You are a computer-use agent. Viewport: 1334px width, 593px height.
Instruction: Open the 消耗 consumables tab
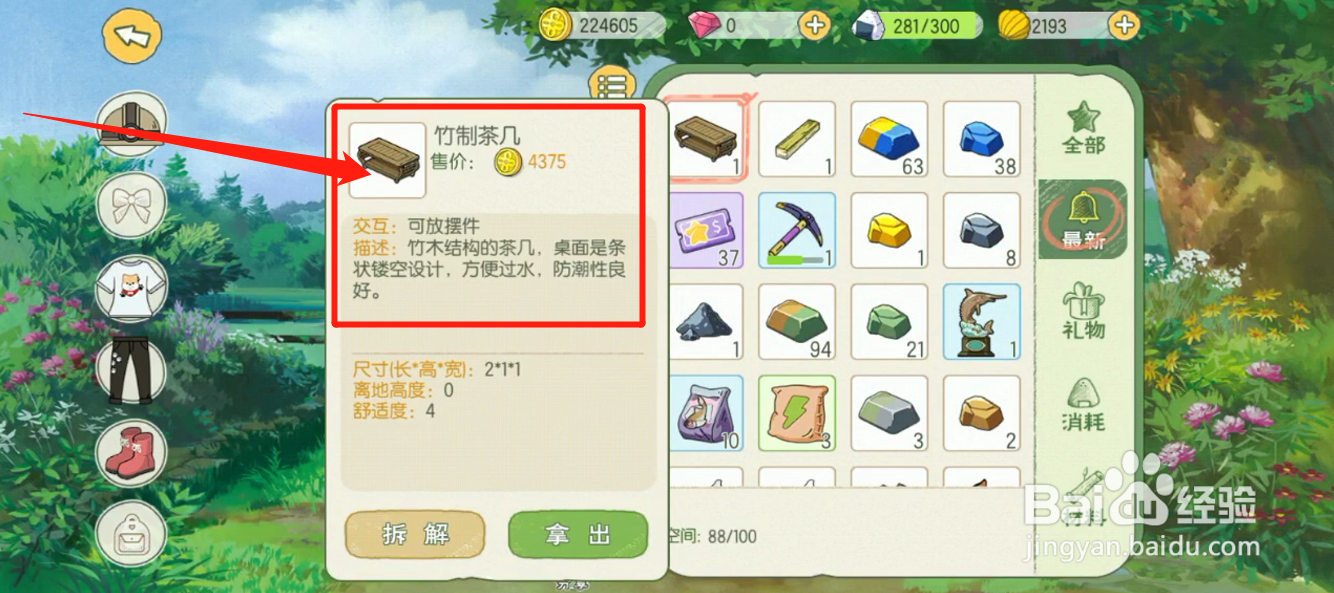1083,404
